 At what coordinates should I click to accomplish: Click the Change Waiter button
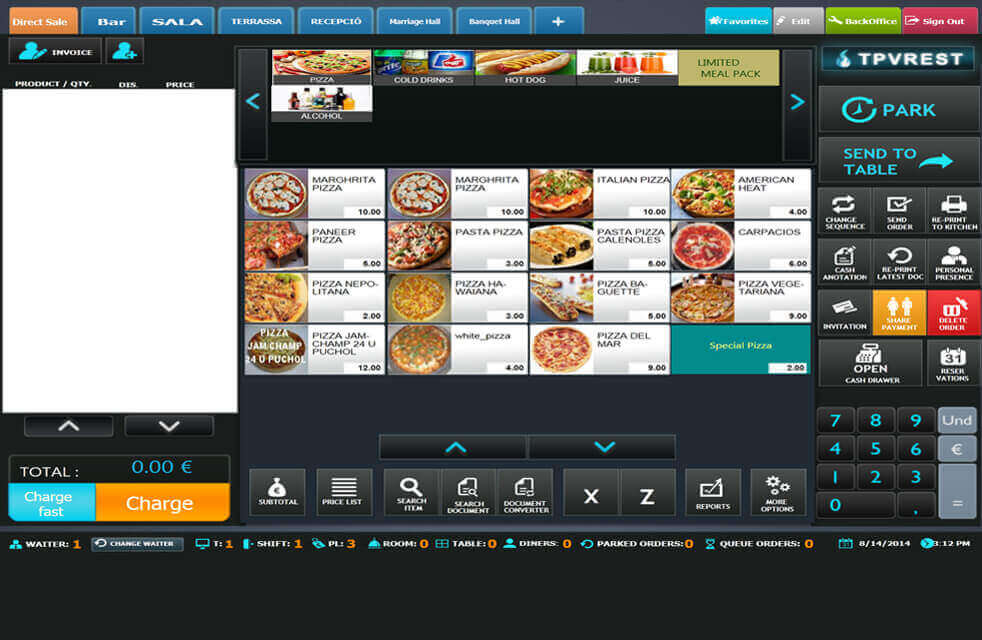point(137,544)
